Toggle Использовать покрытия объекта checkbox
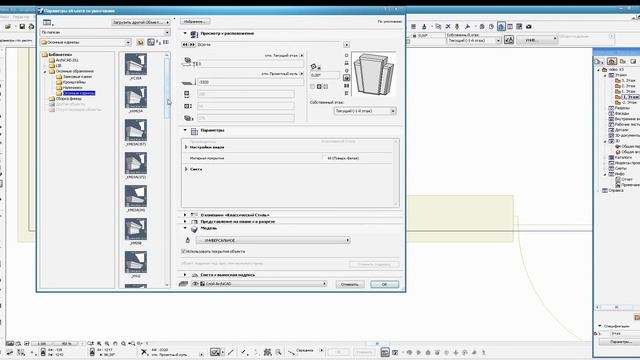This screenshot has height=360, width=640. [183, 251]
